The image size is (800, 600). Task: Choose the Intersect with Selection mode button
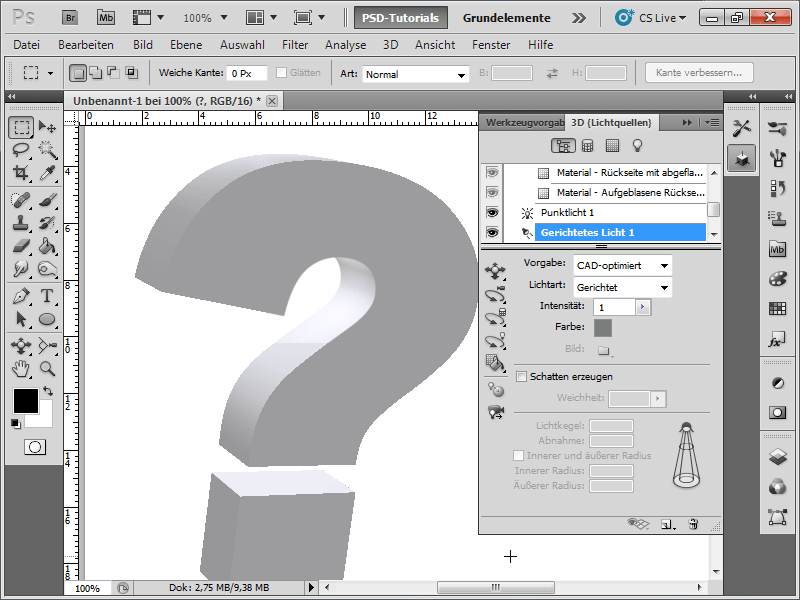[132, 73]
